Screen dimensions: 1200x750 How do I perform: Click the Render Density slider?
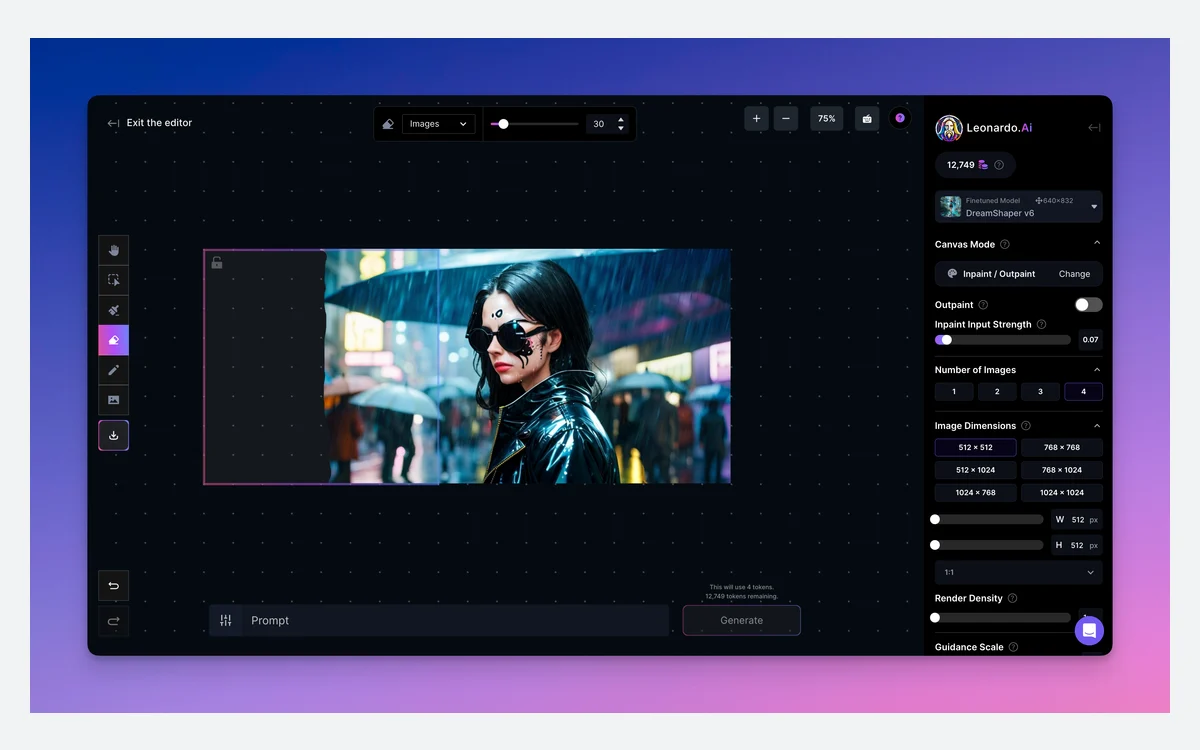pos(1002,618)
